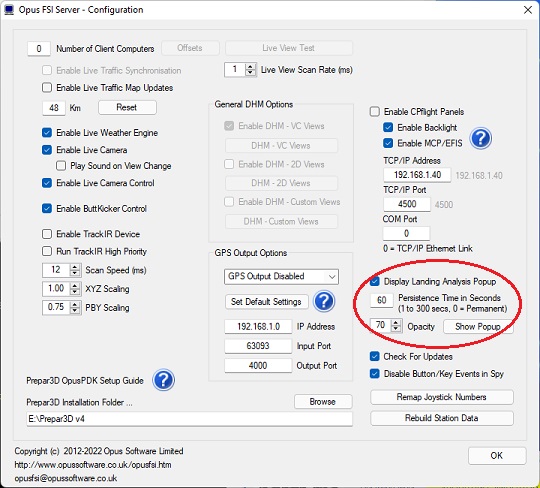Click XYZ Scaling 1.00 value field
Viewport: 540px width, 488px height.
click(56, 289)
